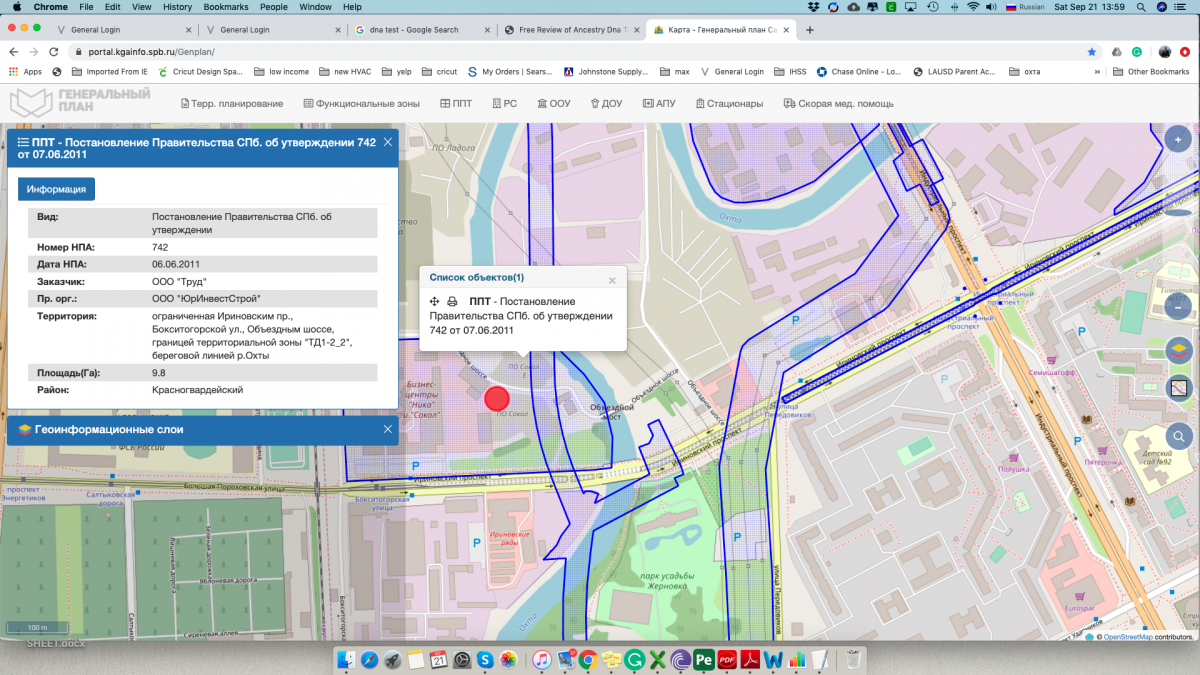Click the red marker on the map

click(497, 399)
